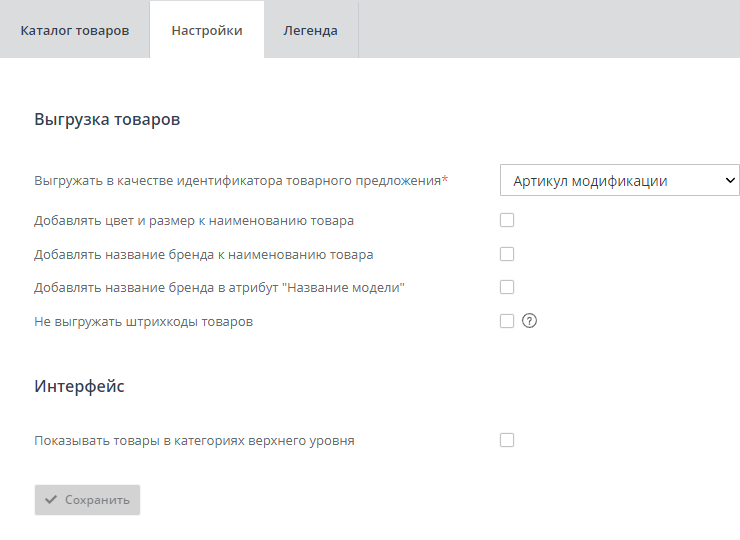This screenshot has width=740, height=540.
Task: Click the checkmark icon on Сохранить button
Action: tap(51, 500)
